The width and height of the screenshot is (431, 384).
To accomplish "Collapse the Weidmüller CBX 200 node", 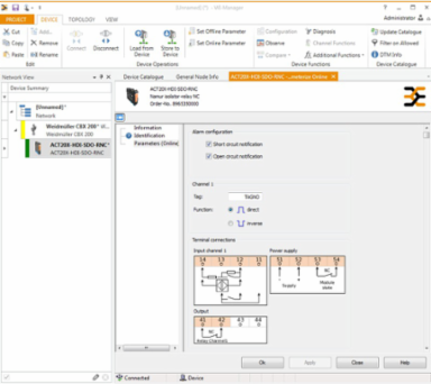I will [16, 130].
